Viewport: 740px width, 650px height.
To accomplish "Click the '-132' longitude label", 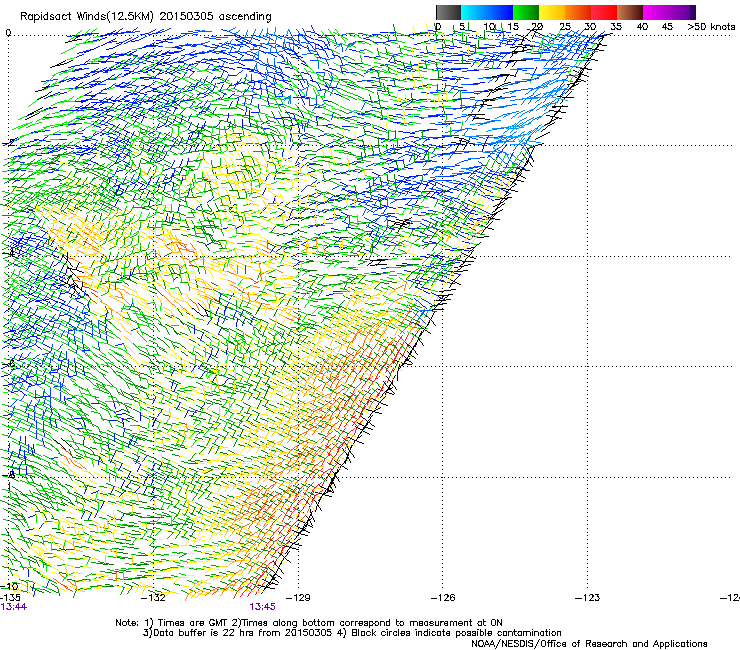I will click(154, 598).
